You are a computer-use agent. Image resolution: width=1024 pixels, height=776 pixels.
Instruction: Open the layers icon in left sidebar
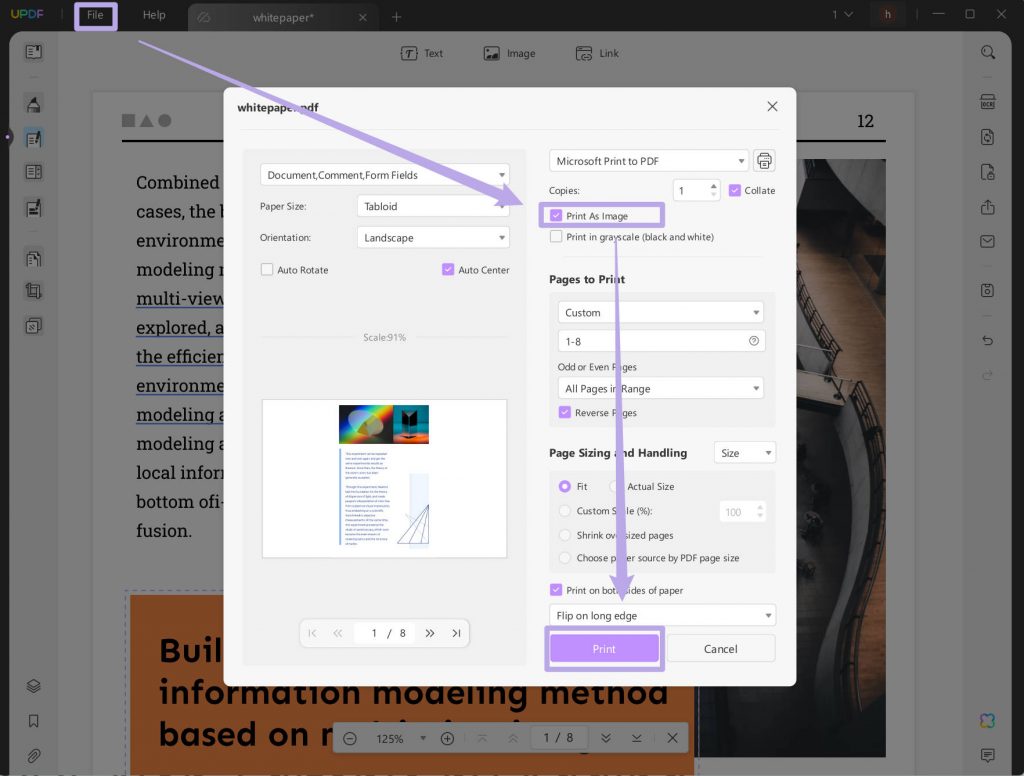tap(33, 686)
